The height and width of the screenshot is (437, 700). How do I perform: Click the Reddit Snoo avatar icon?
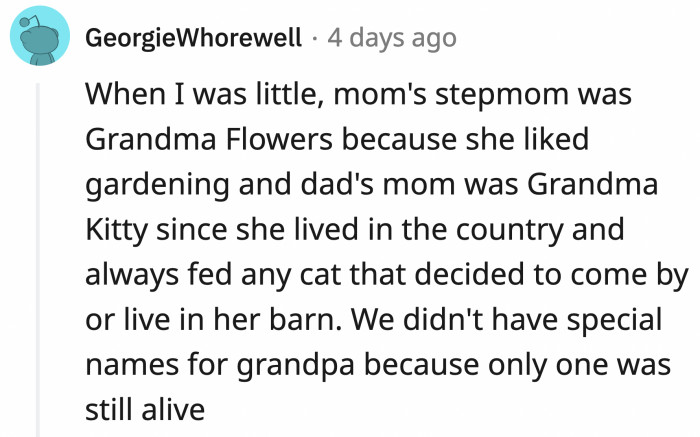coord(39,39)
